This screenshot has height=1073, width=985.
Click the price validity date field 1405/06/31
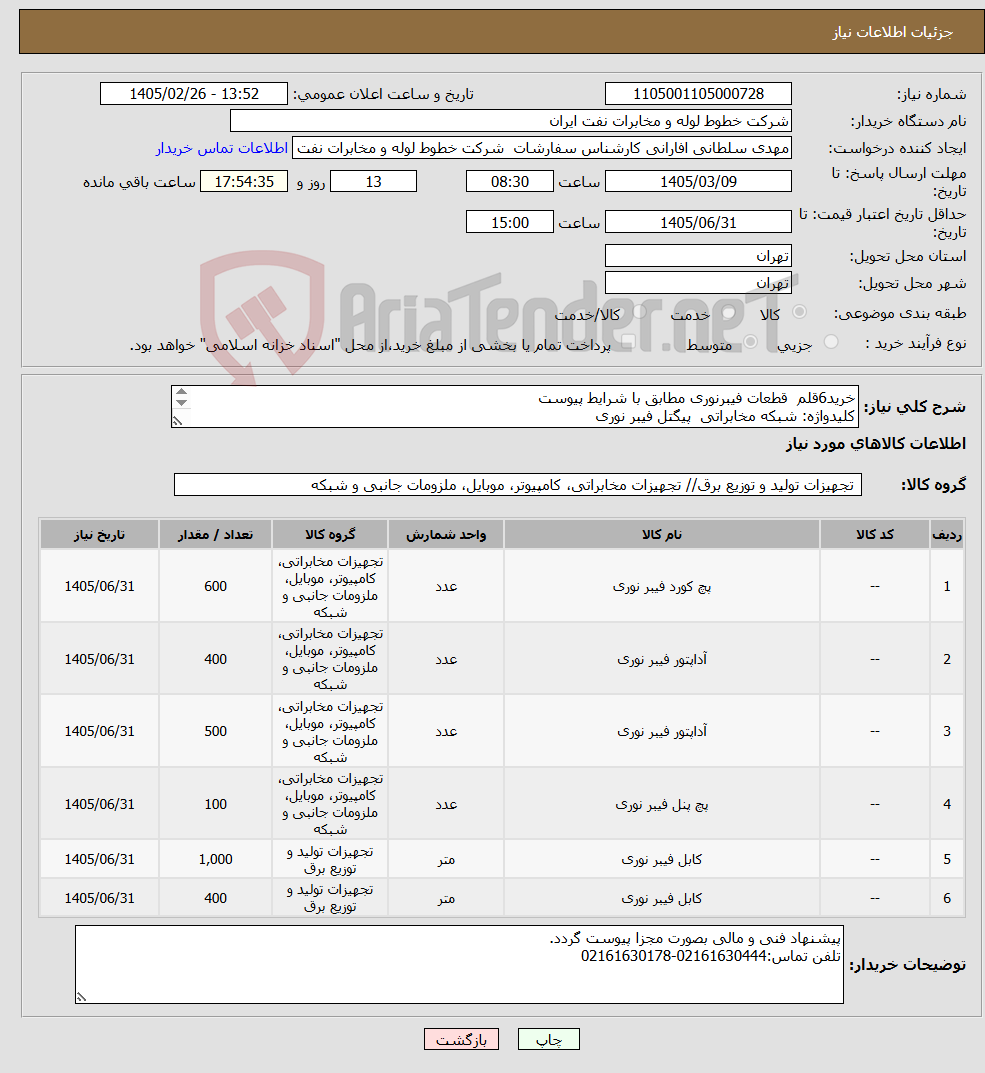coord(698,222)
